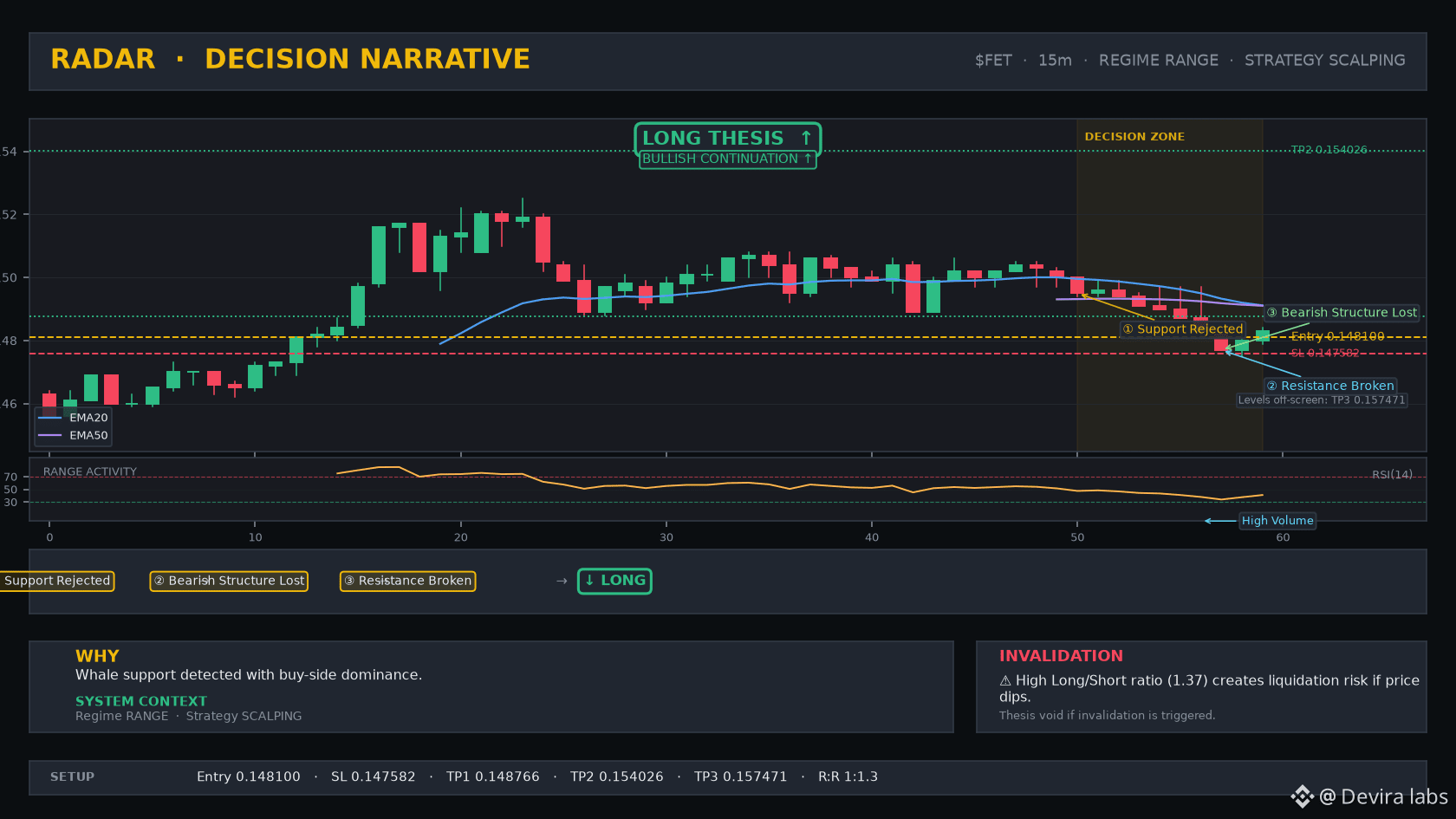Click the Support Rejected chart annotation
Image resolution: width=1456 pixels, height=819 pixels.
coord(1182,329)
